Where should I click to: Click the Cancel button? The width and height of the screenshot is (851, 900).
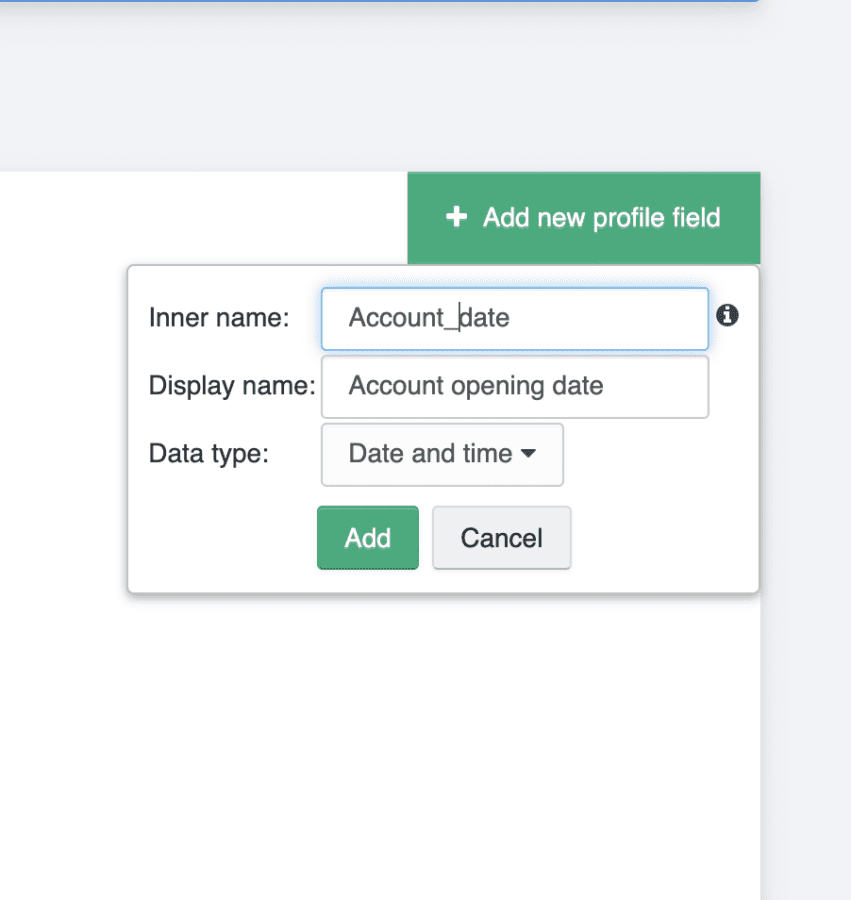coord(501,538)
